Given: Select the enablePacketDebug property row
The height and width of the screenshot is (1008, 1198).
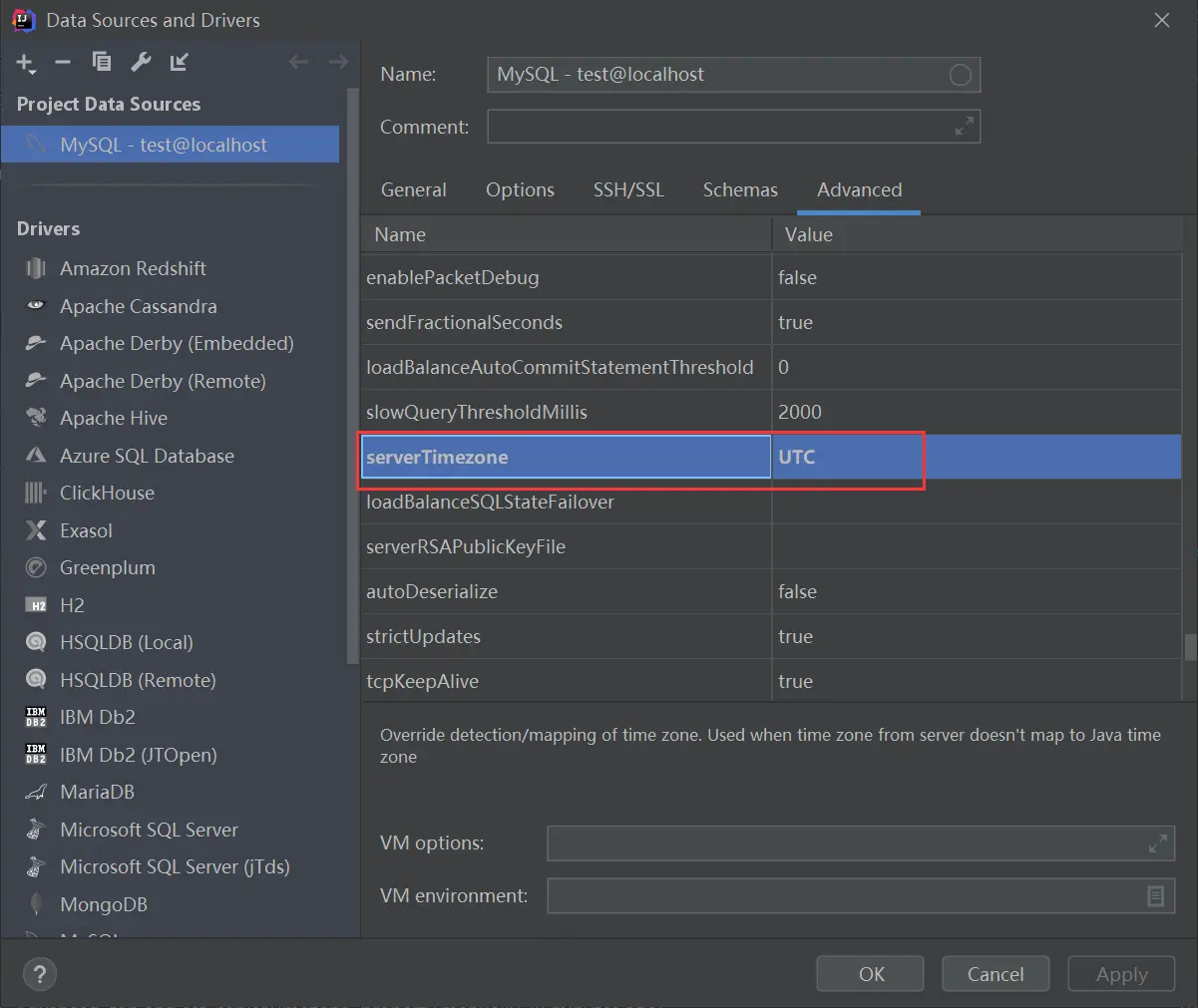Looking at the screenshot, I should tap(771, 277).
